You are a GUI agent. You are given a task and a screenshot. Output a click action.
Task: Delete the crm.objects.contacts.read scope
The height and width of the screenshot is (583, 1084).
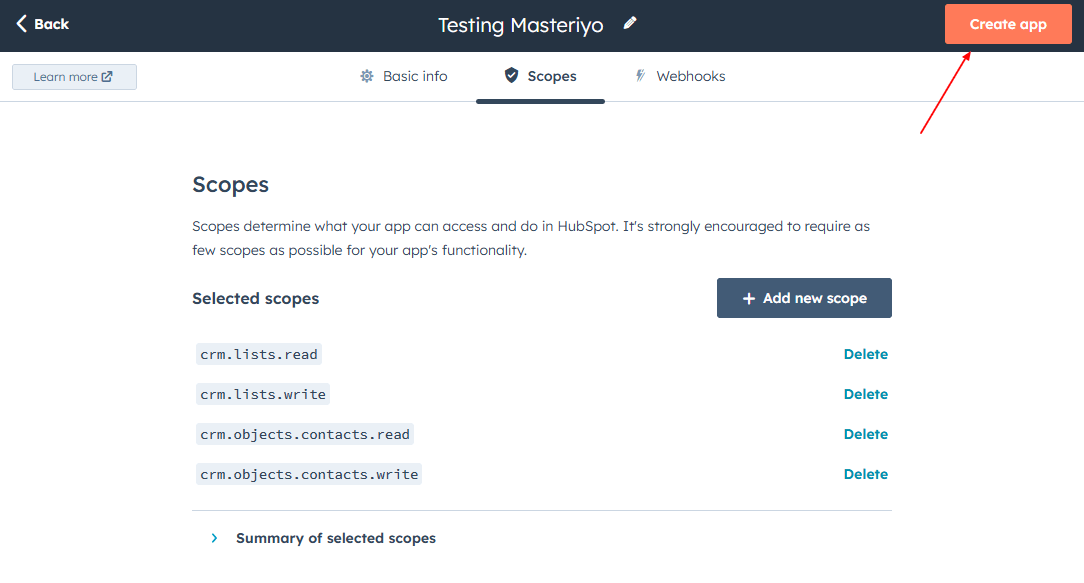[x=866, y=434]
